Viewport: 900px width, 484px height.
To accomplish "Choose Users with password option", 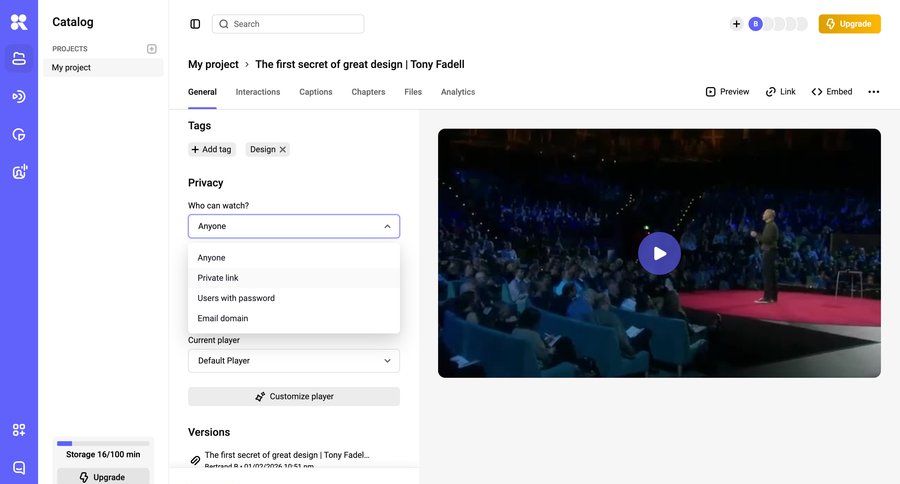I will (x=236, y=298).
